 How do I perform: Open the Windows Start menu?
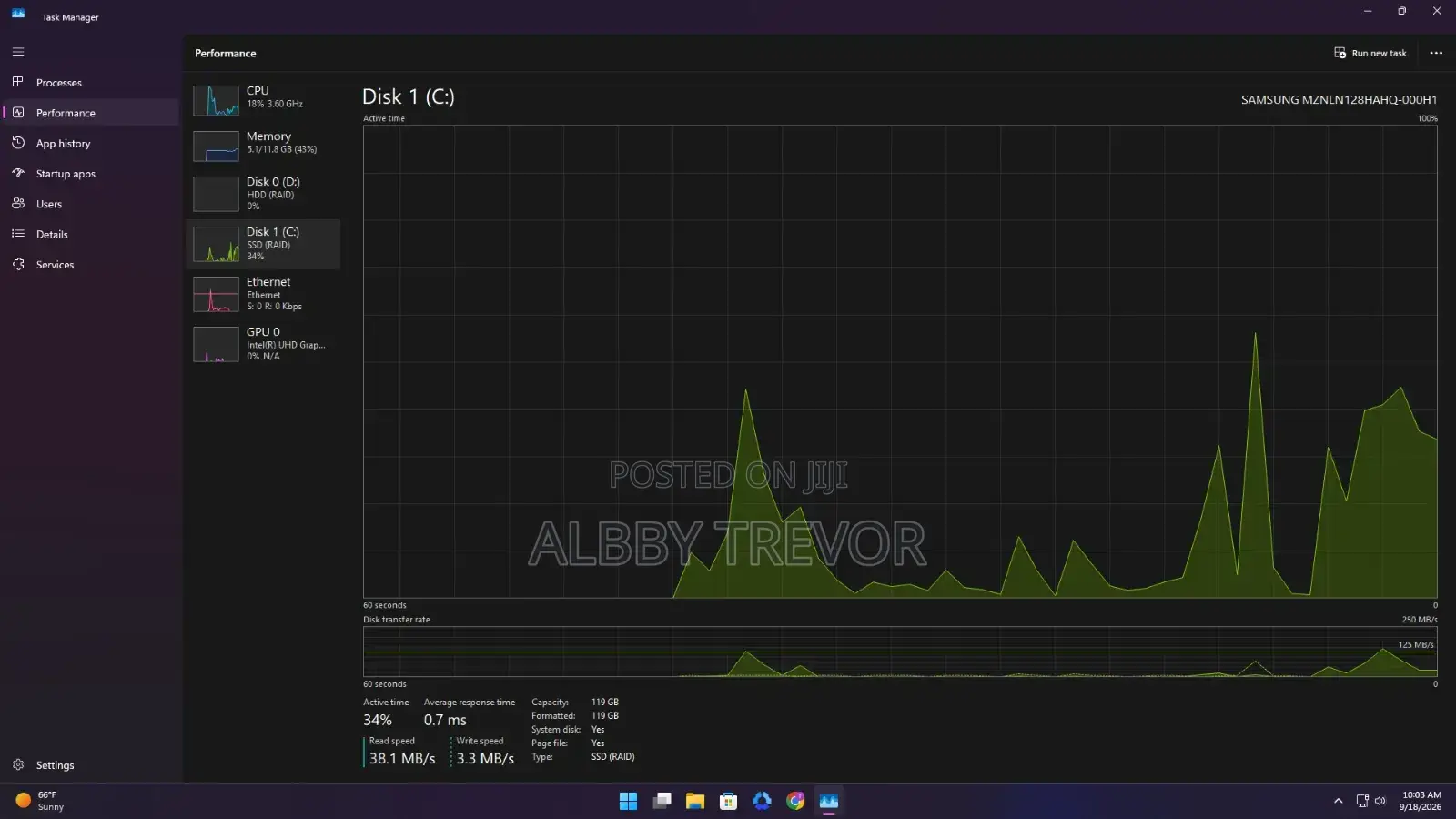click(628, 801)
